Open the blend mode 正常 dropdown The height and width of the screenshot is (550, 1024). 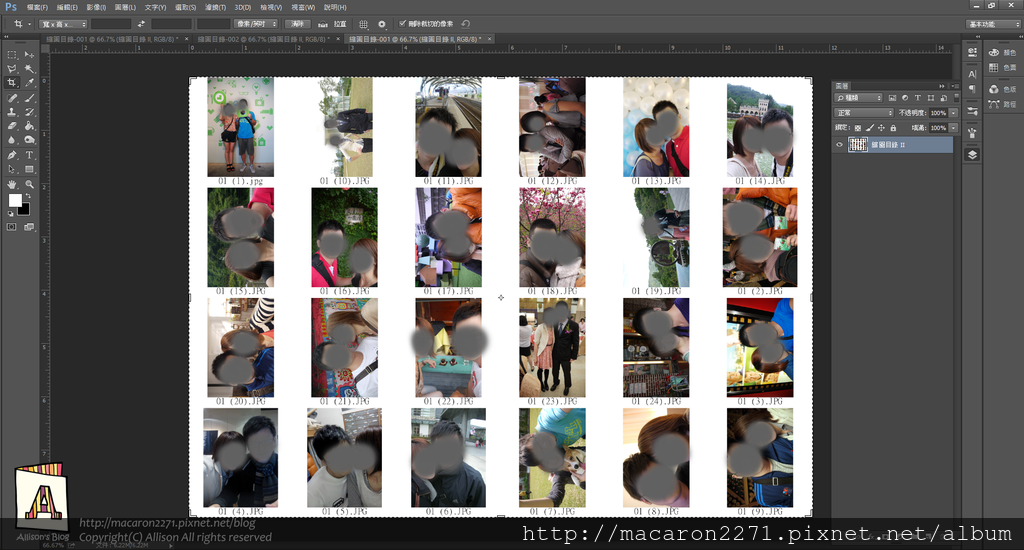point(863,113)
